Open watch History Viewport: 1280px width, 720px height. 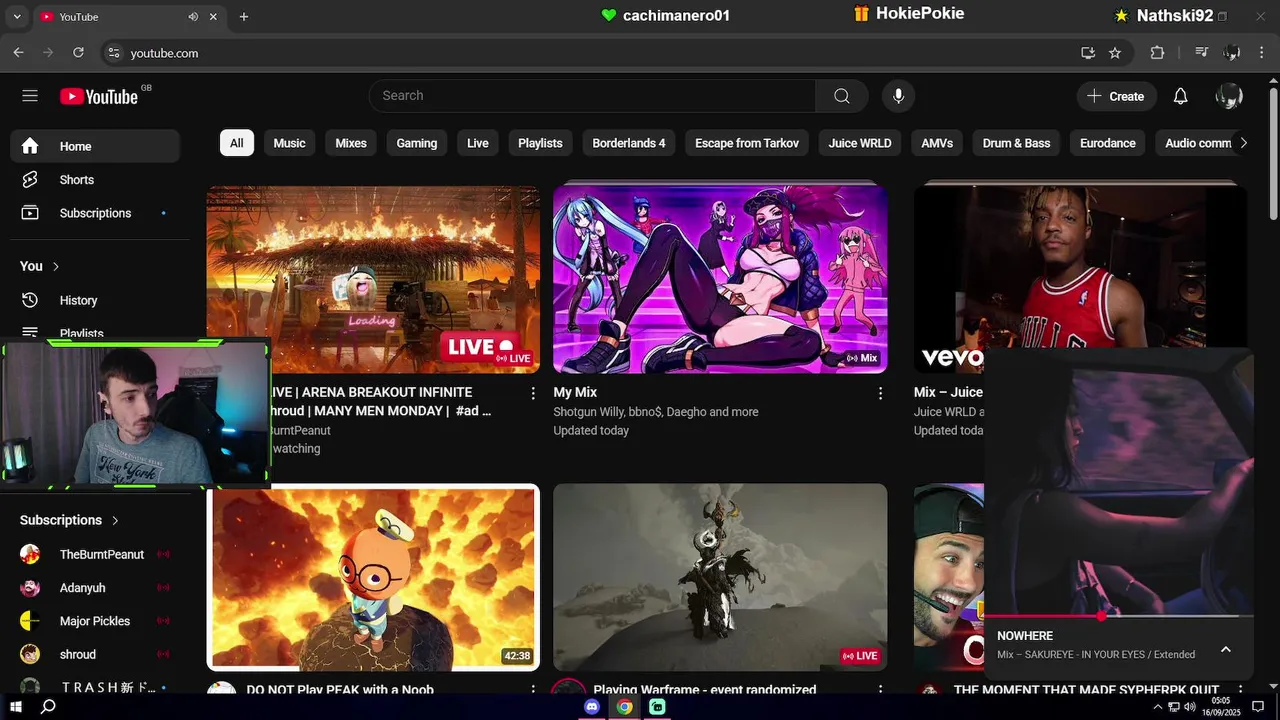95,300
